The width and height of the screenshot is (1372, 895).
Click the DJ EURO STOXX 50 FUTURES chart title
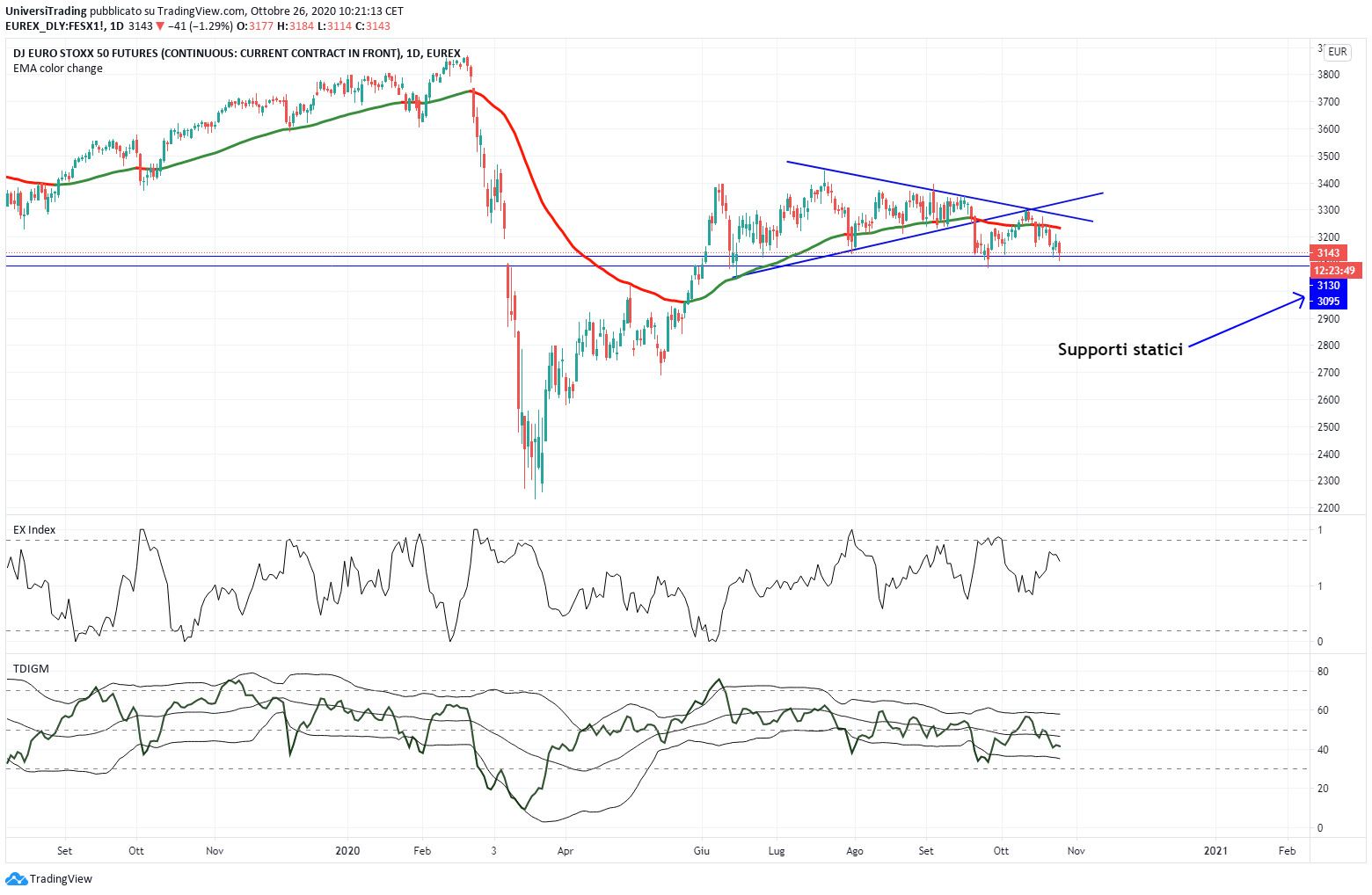[237, 54]
